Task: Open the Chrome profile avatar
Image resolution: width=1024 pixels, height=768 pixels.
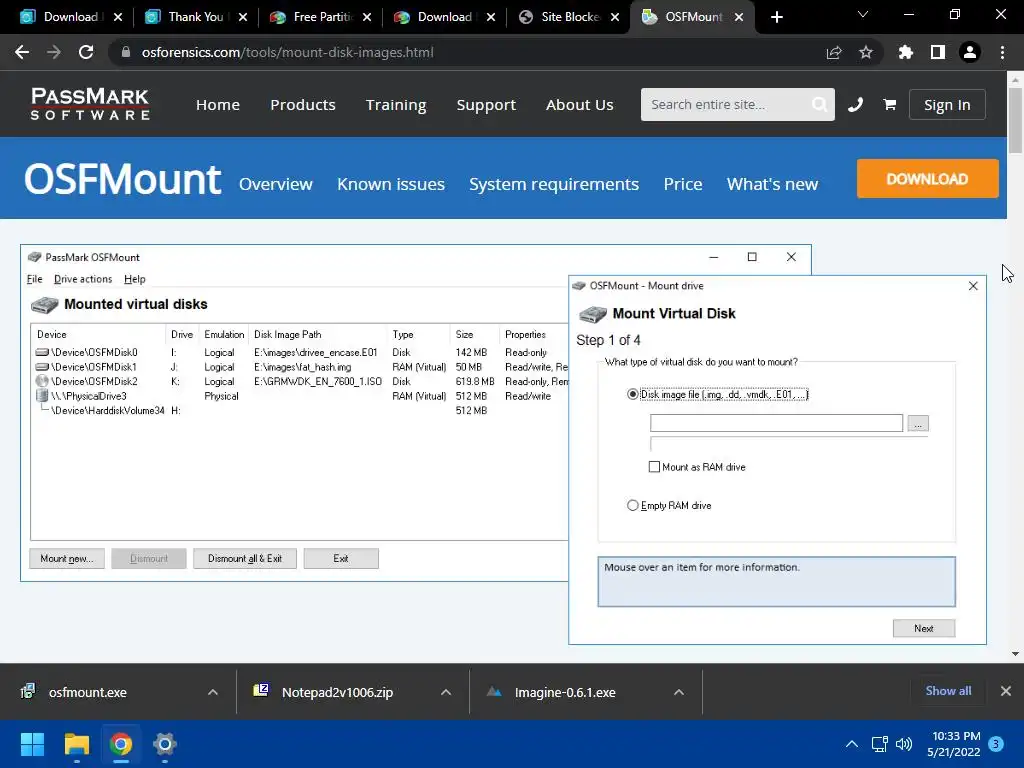Action: coord(970,52)
